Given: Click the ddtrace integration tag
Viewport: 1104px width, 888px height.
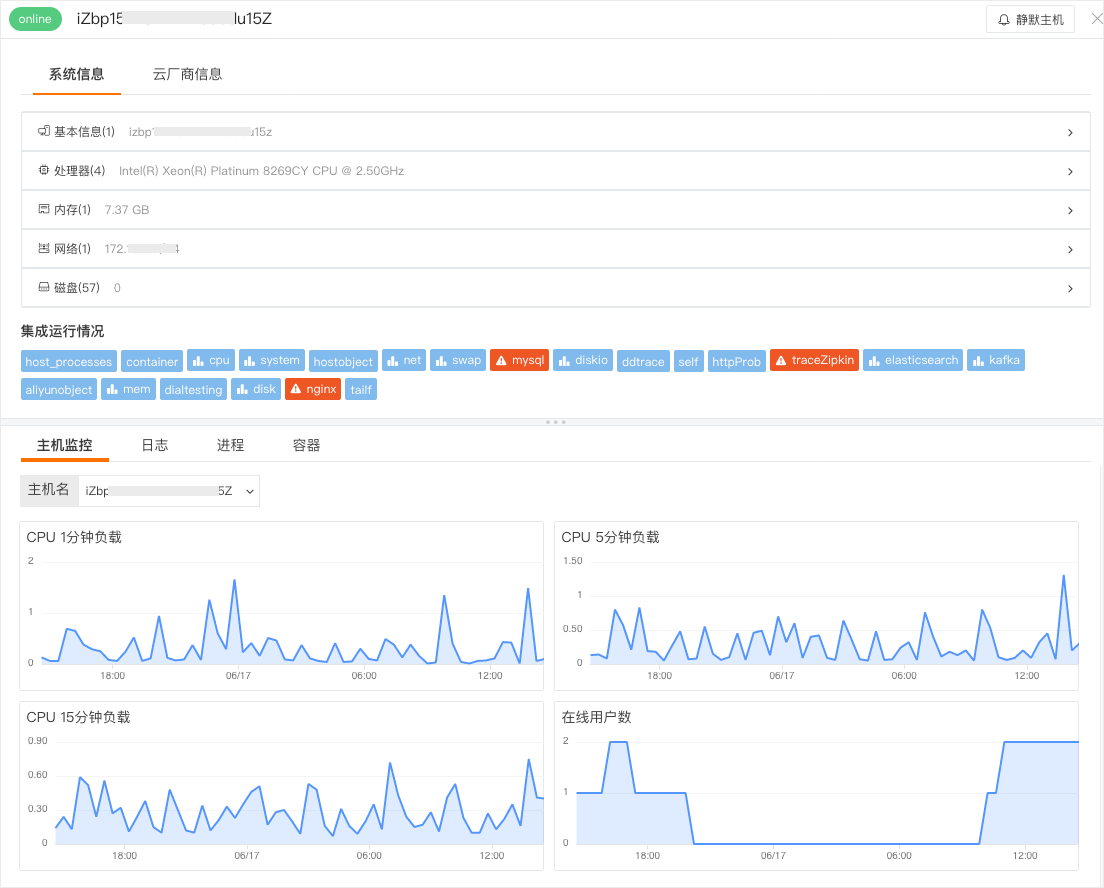Looking at the screenshot, I should click(x=643, y=361).
